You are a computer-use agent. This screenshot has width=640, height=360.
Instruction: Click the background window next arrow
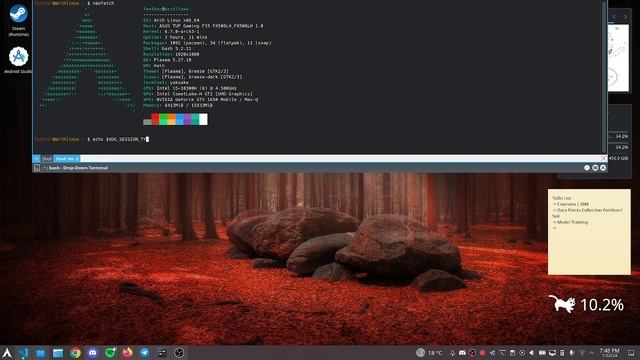pos(625,17)
